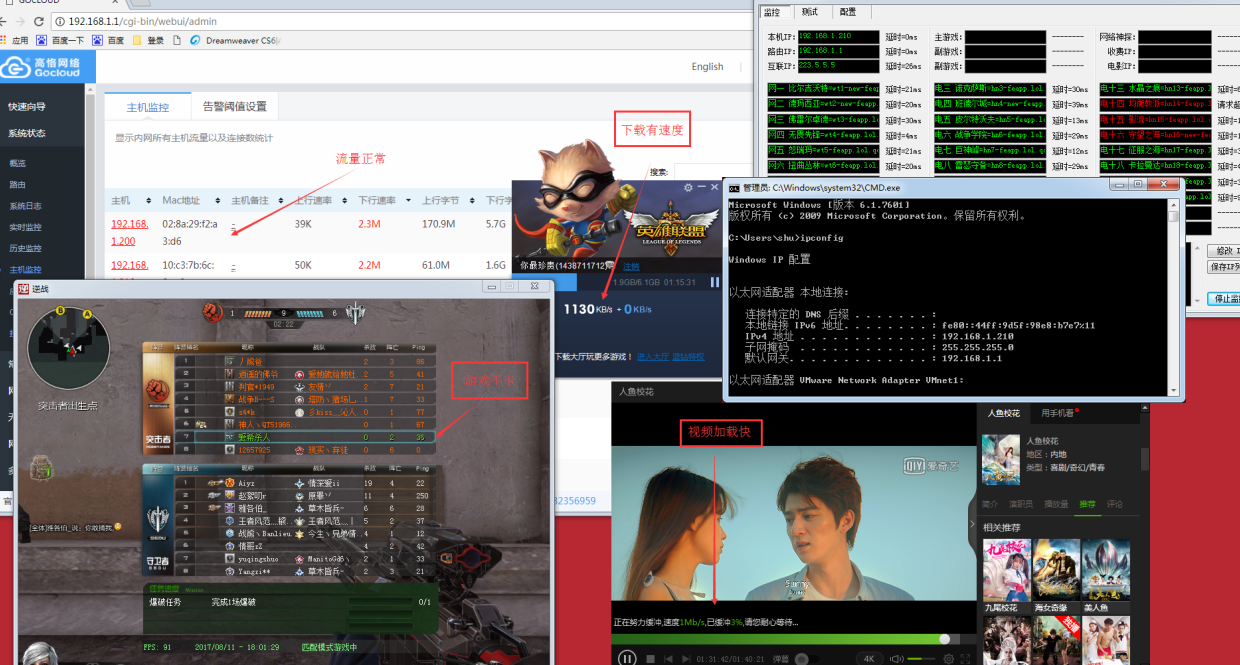Change 4K video quality setting
The height and width of the screenshot is (665, 1240).
pyautogui.click(x=869, y=658)
